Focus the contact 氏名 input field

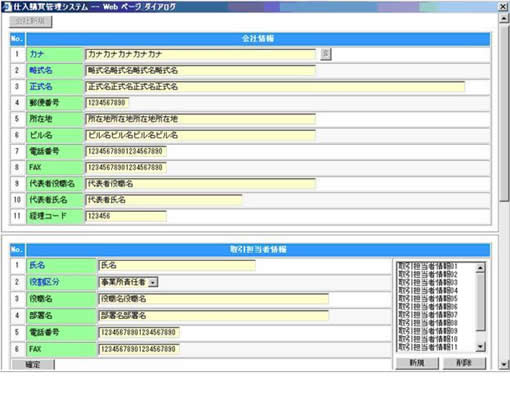click(x=177, y=265)
